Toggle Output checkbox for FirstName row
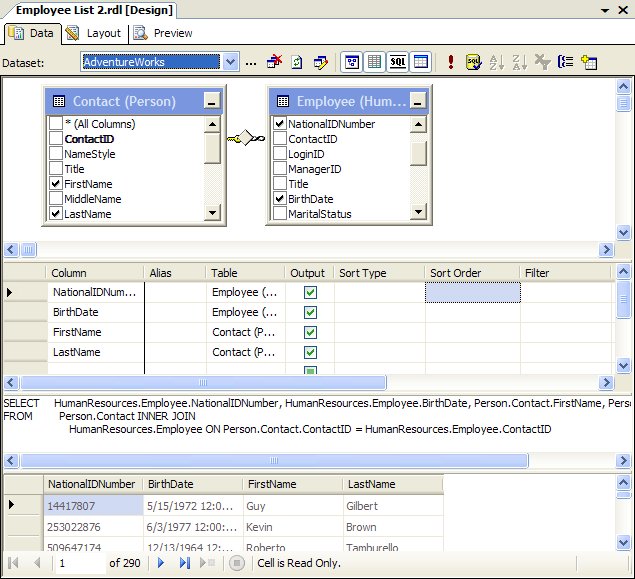Image resolution: width=635 pixels, height=579 pixels. (x=310, y=332)
